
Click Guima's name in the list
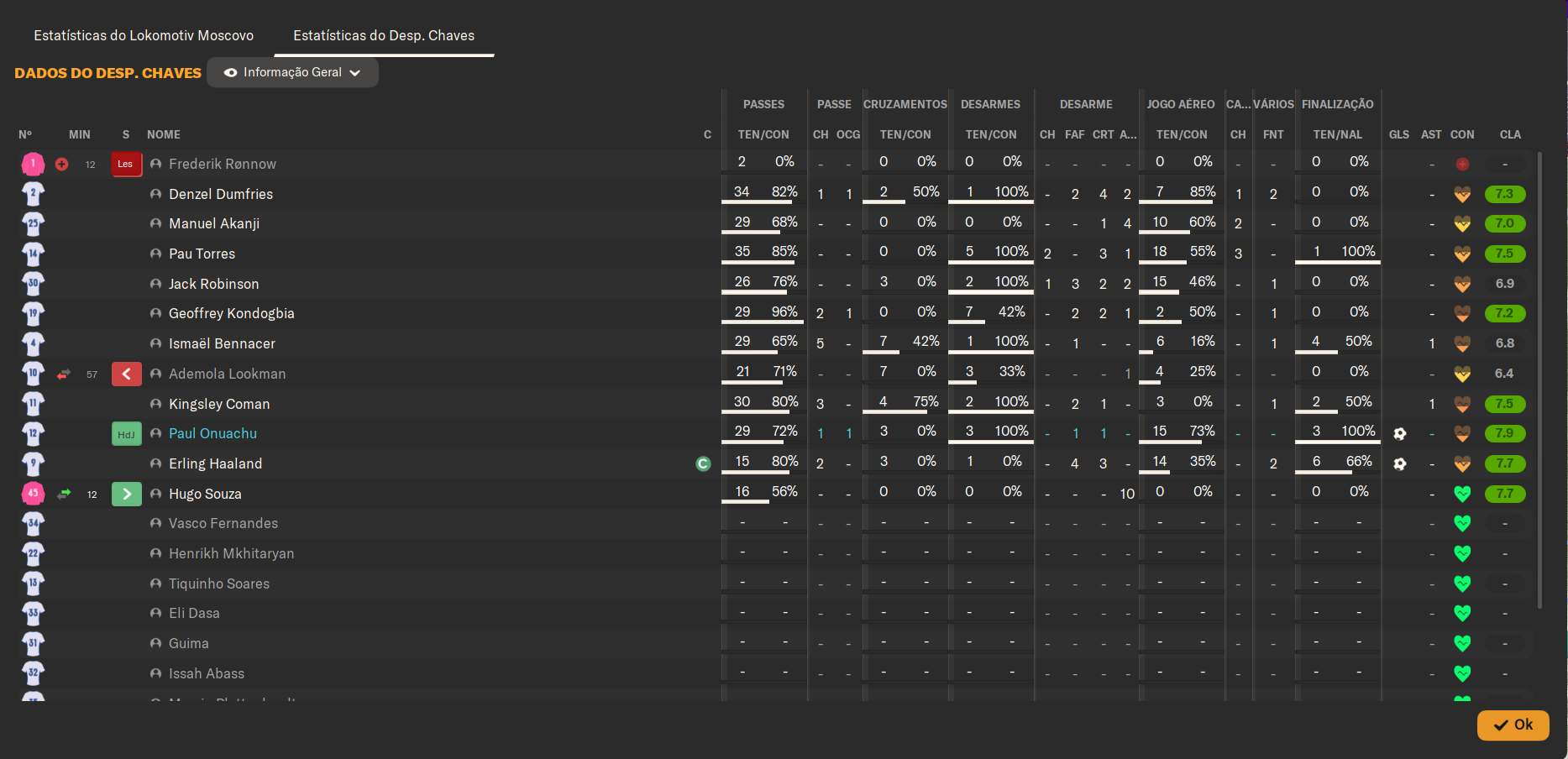tap(189, 643)
